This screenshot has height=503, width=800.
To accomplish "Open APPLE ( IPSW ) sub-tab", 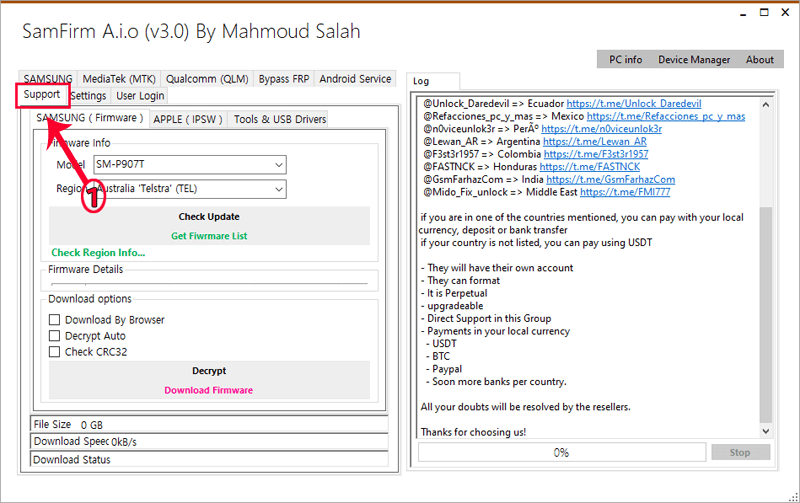I will click(188, 119).
